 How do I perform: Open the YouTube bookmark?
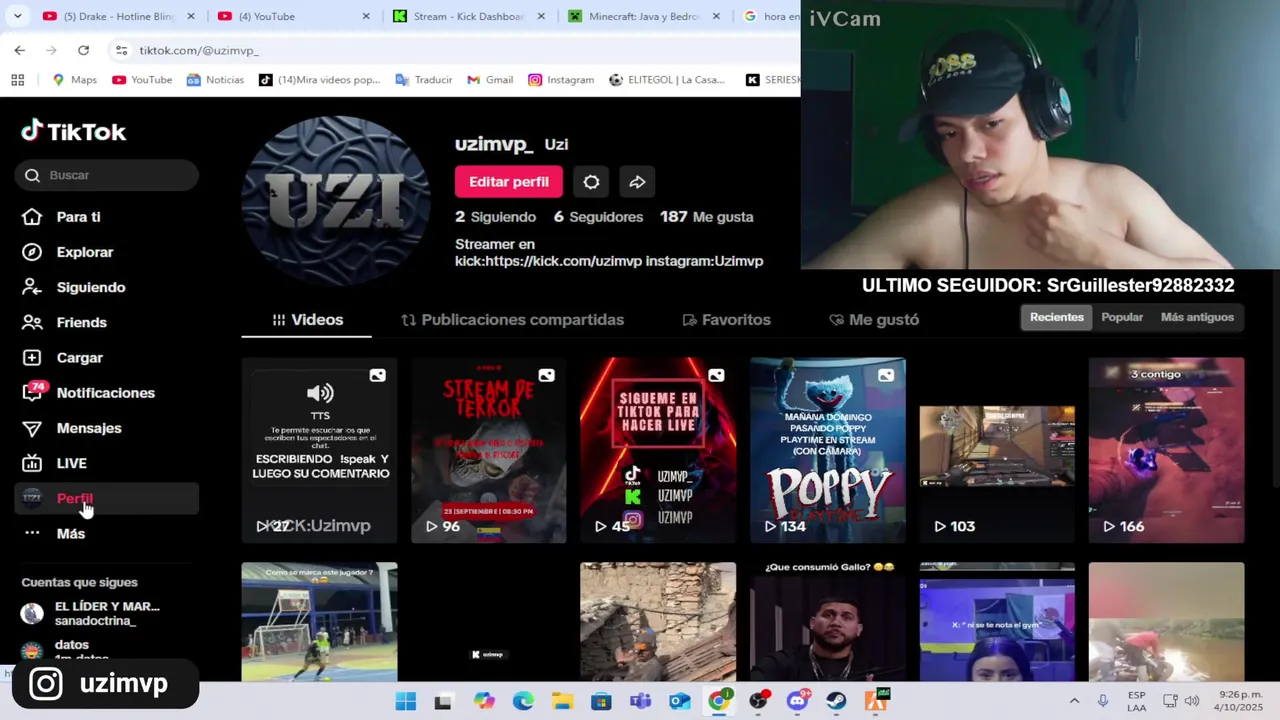pyautogui.click(x=142, y=80)
